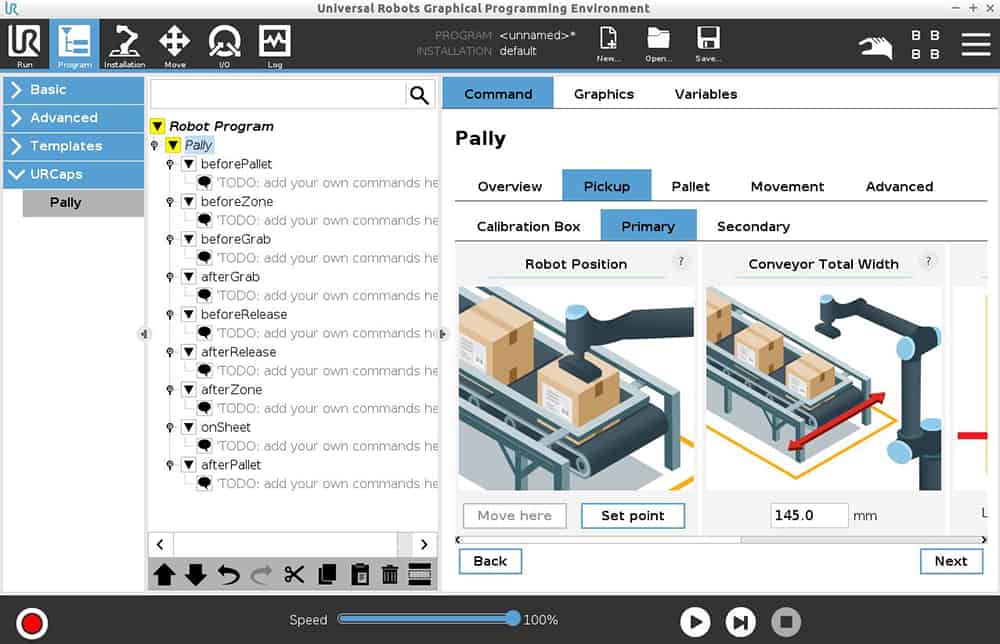Create a new program with New icon

click(608, 43)
